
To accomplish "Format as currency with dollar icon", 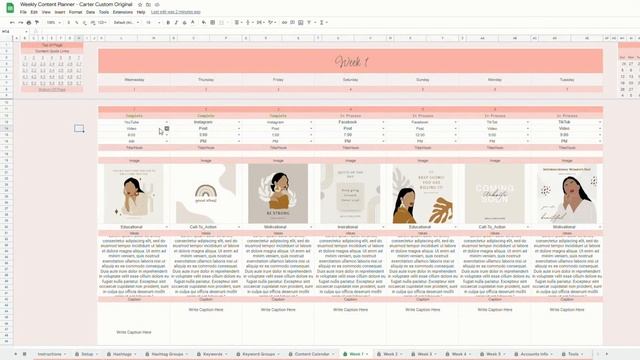I will tap(69, 22).
